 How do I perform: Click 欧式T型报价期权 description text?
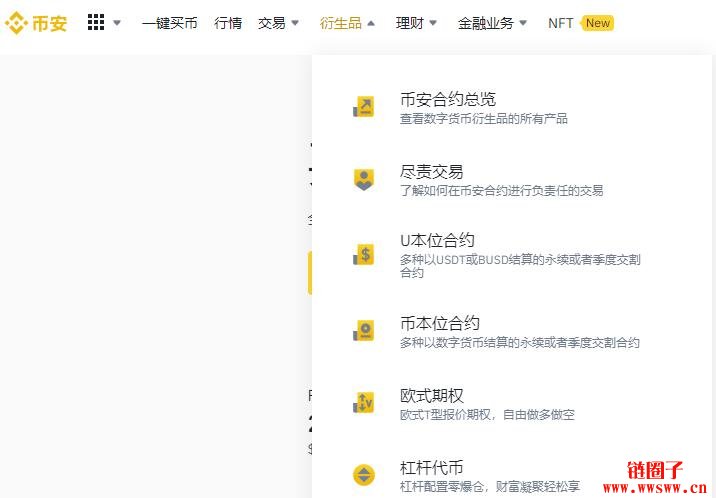pos(487,414)
